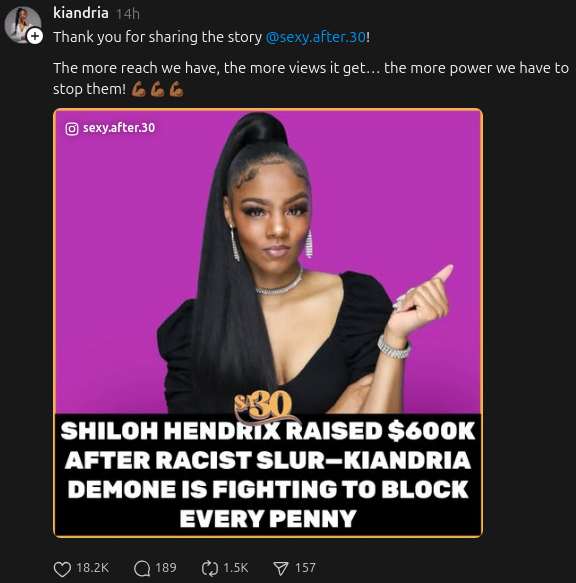The width and height of the screenshot is (576, 583).
Task: Open the attached purple image full size
Action: click(268, 323)
